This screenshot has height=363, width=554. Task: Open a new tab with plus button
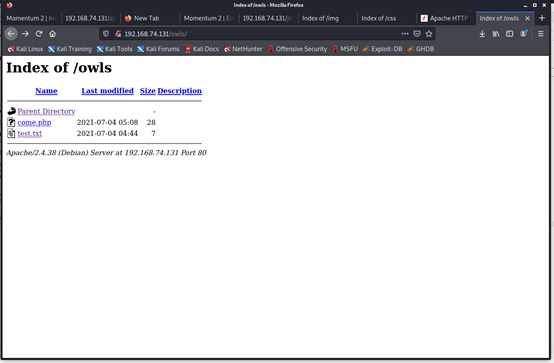click(x=542, y=18)
